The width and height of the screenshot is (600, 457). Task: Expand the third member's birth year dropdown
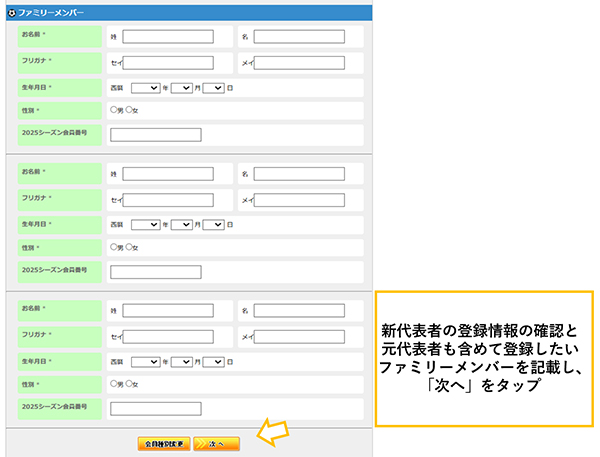[145, 360]
